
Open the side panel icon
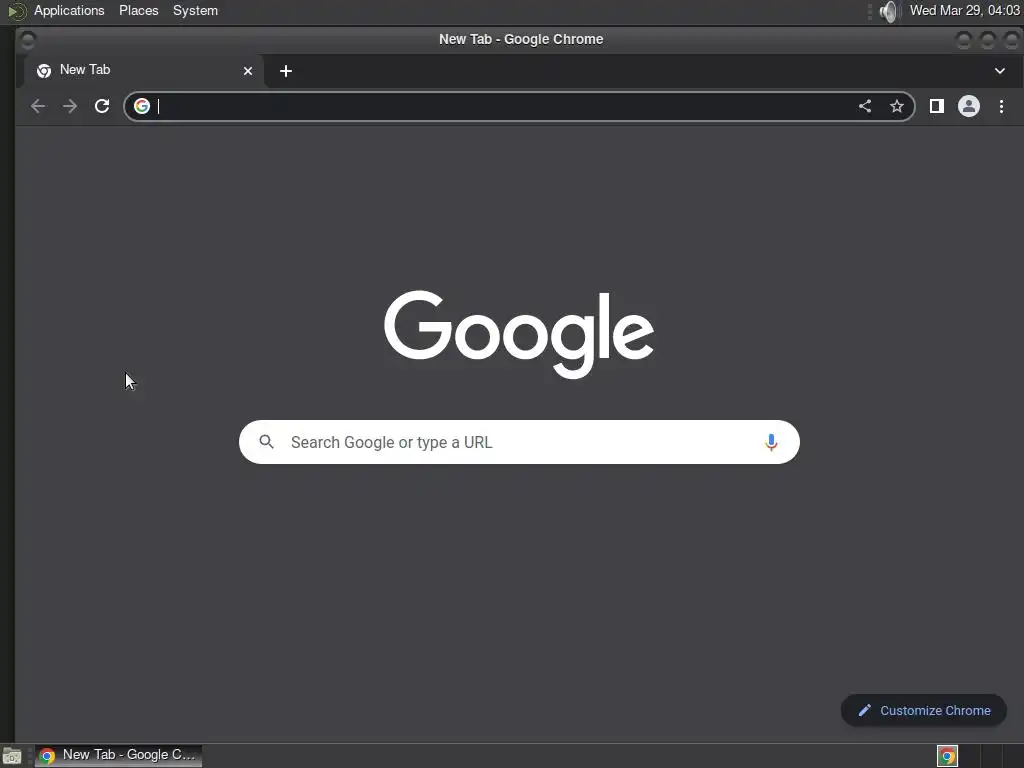(936, 106)
